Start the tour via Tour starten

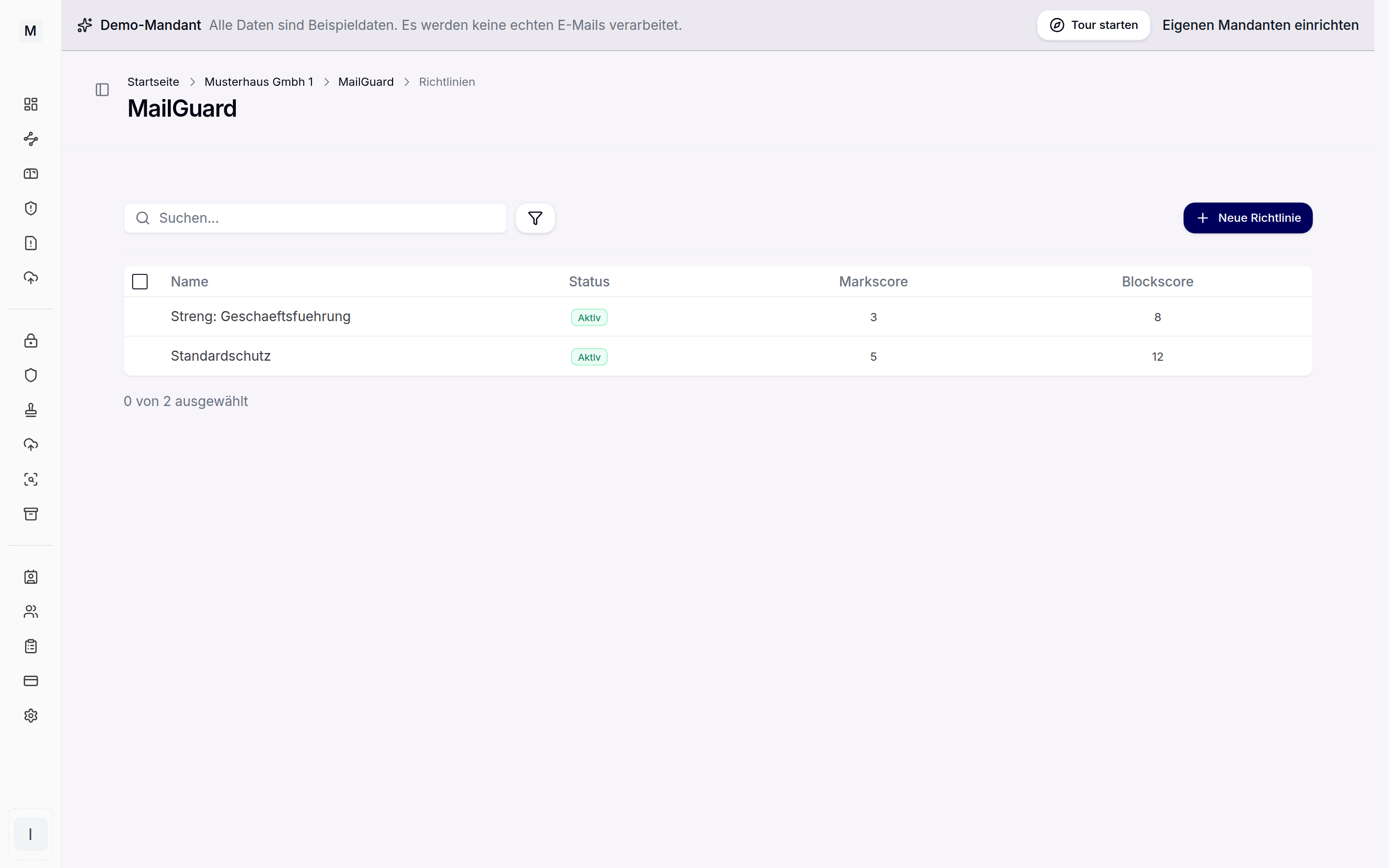point(1093,25)
